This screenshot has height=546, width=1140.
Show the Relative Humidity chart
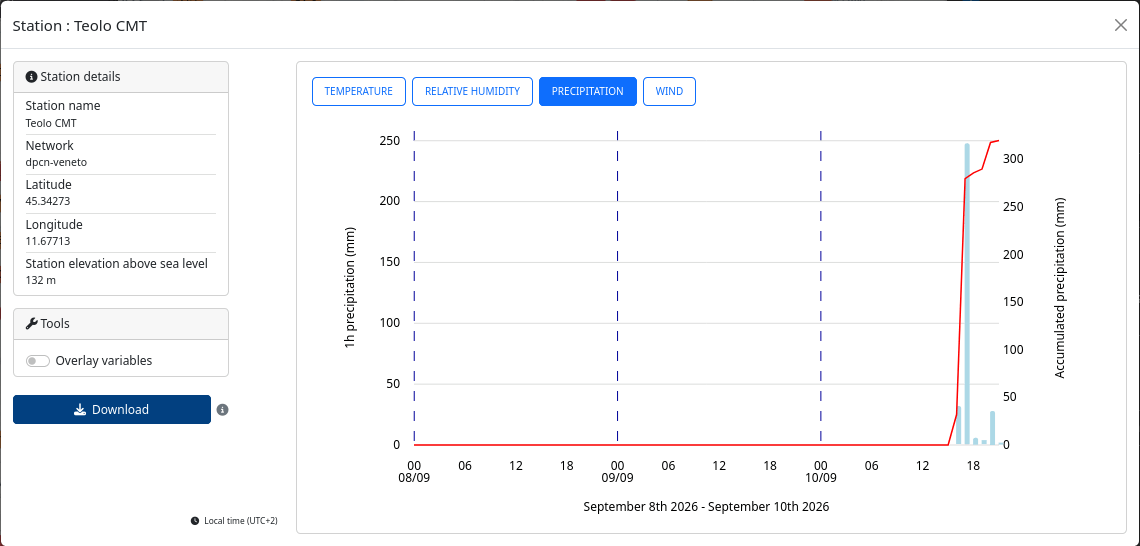pos(473,92)
